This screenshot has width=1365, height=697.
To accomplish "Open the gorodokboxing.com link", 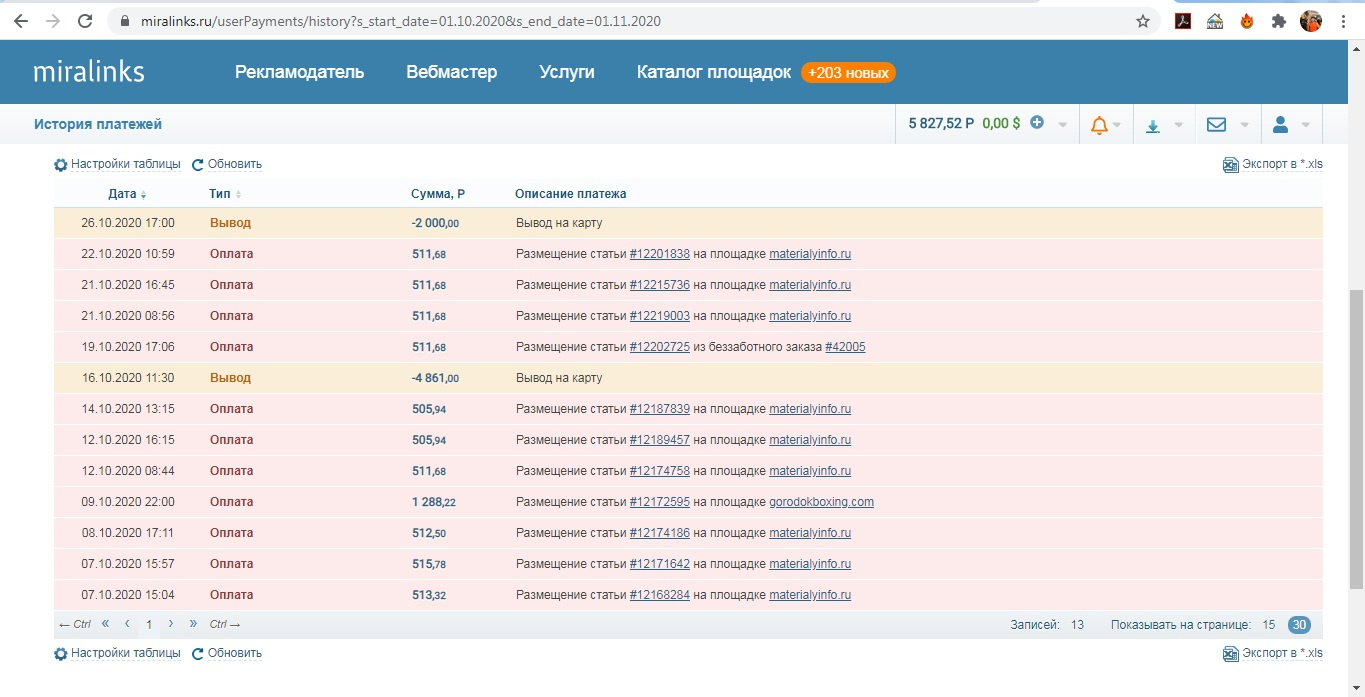I will pyautogui.click(x=821, y=502).
